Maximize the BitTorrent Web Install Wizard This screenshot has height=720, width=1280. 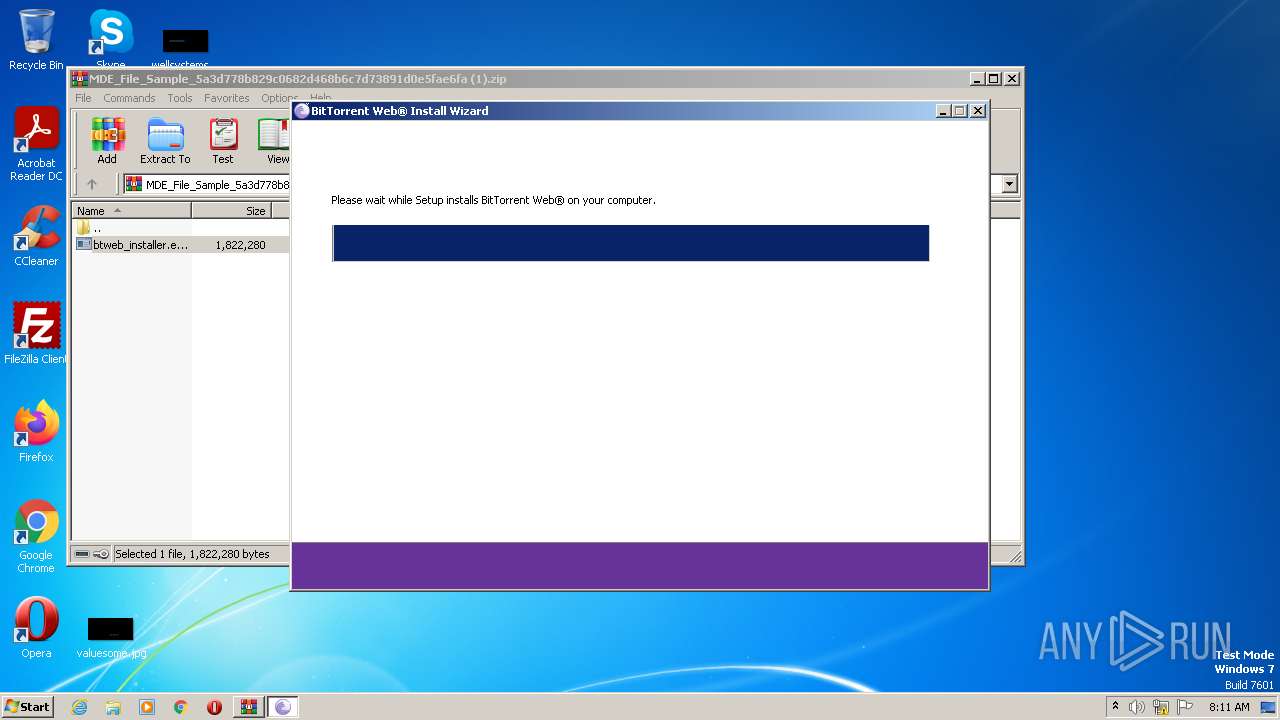point(960,111)
